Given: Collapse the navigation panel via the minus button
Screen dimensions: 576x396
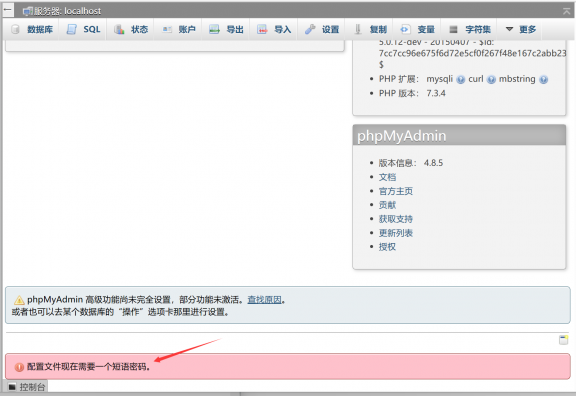Looking at the screenshot, I should [x=8, y=10].
